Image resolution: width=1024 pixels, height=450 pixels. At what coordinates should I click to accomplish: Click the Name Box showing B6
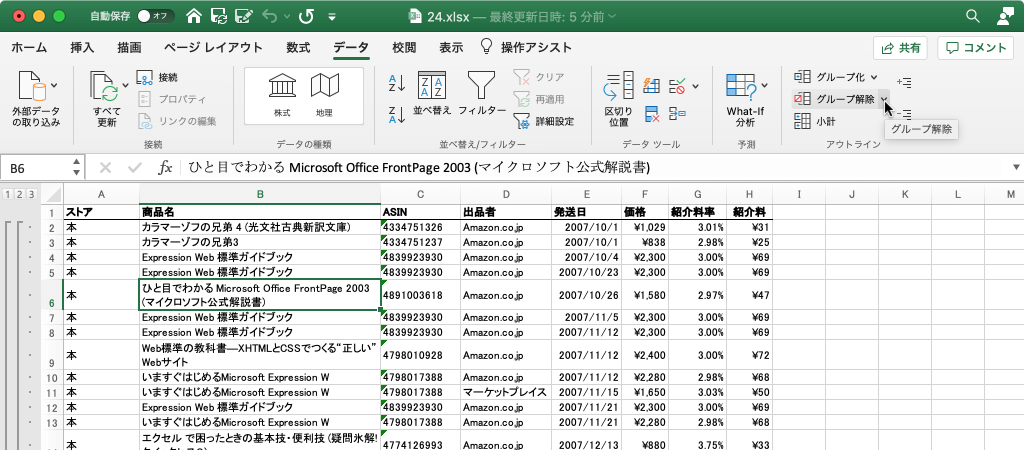coord(36,168)
